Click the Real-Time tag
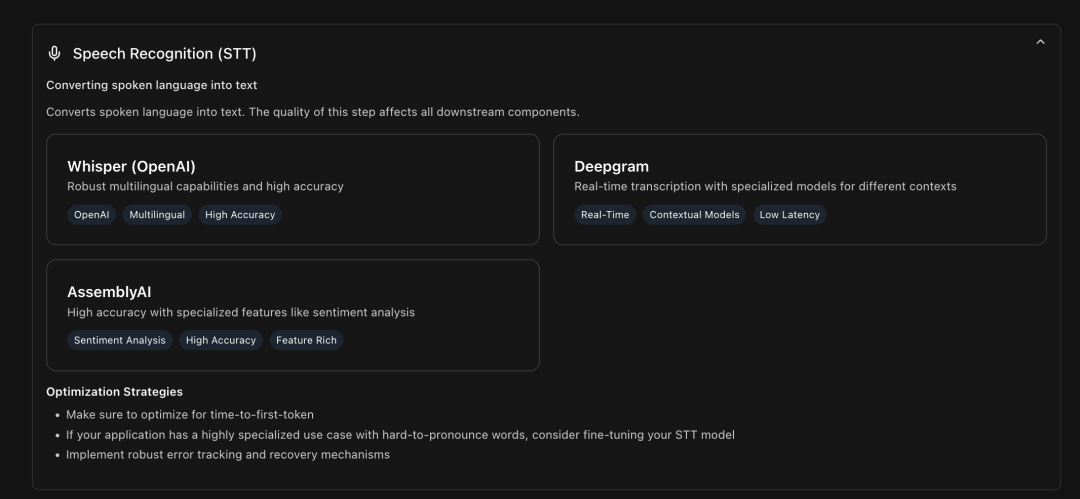This screenshot has width=1080, height=499. point(605,214)
